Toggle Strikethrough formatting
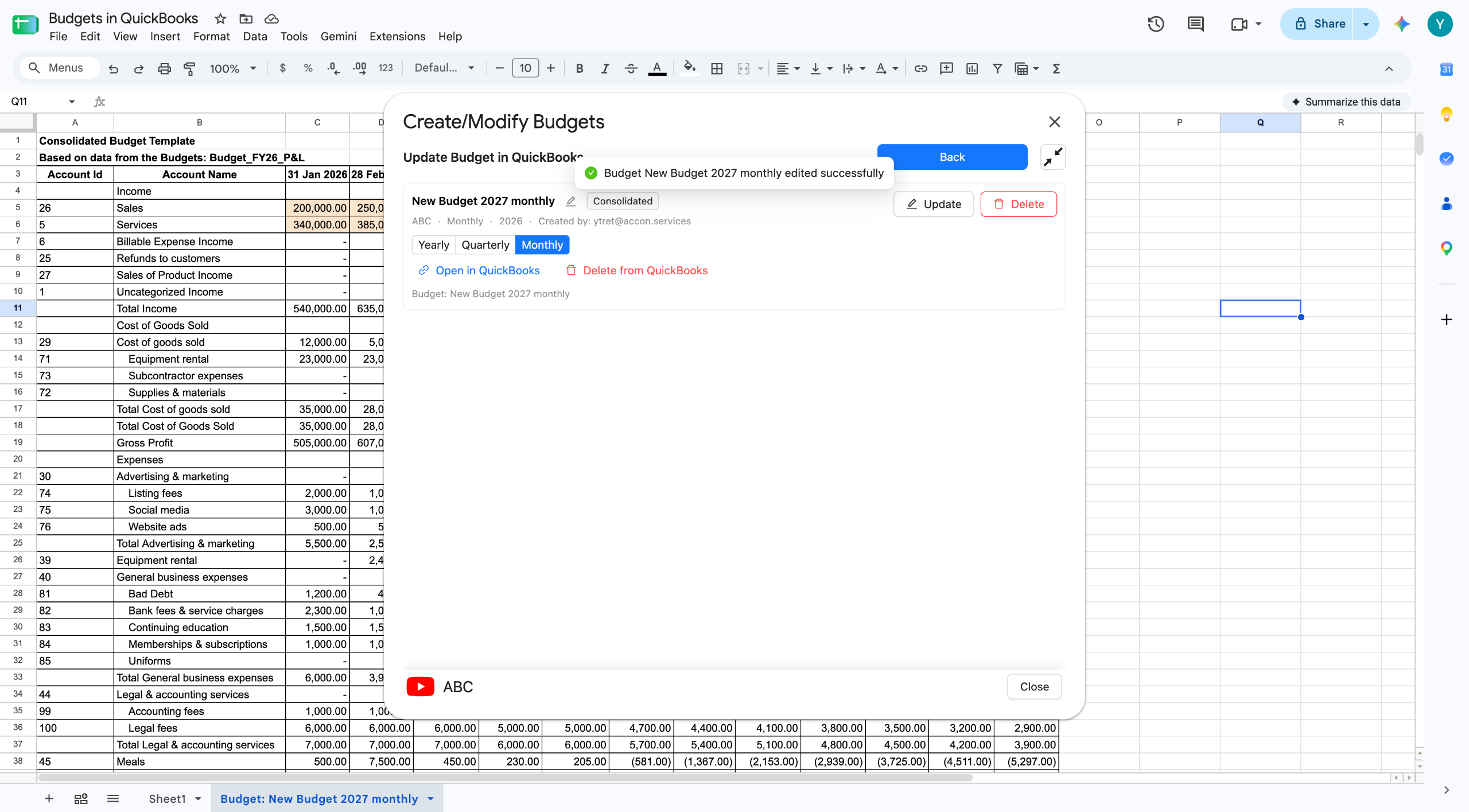 click(631, 68)
